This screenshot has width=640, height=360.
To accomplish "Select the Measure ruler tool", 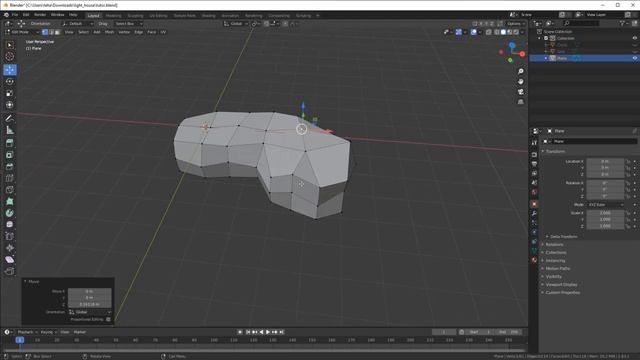I will 10,130.
